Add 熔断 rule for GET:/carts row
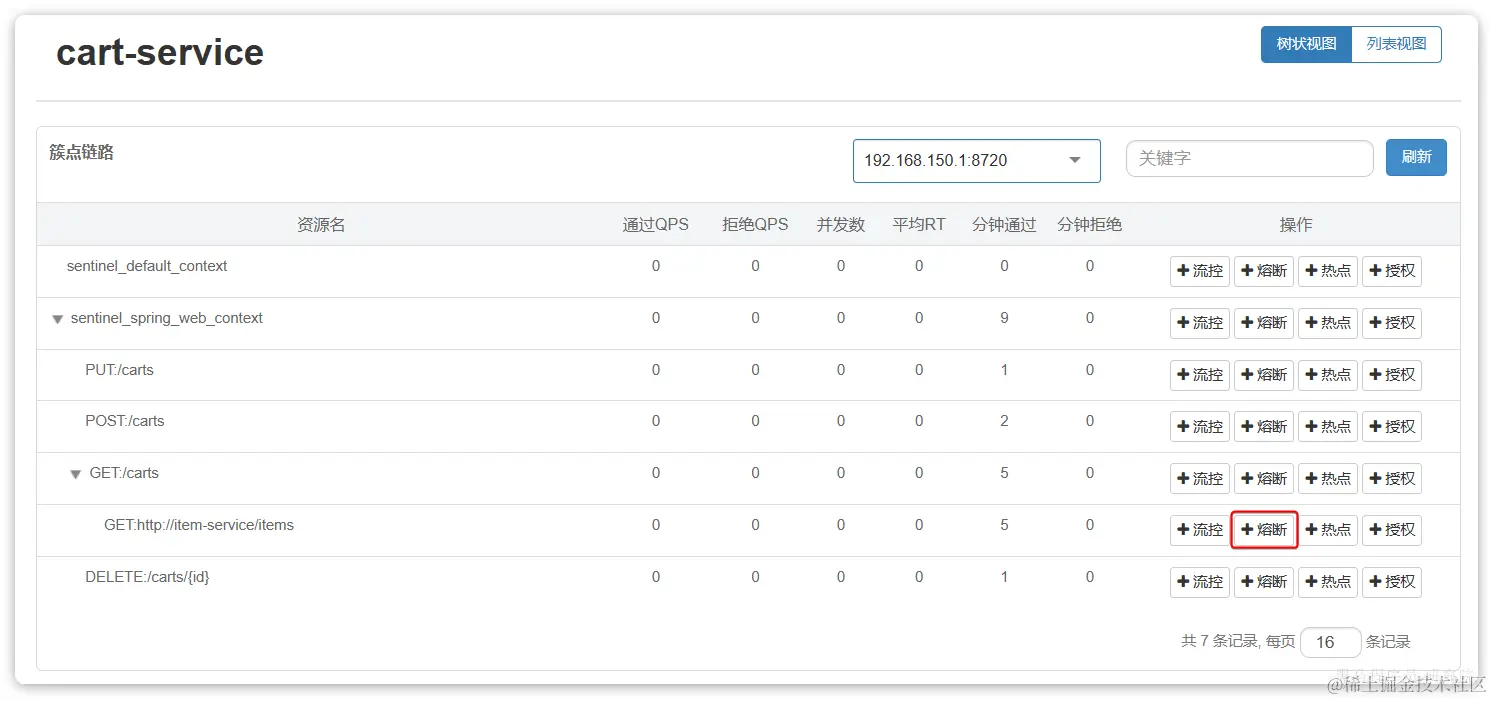 1264,479
